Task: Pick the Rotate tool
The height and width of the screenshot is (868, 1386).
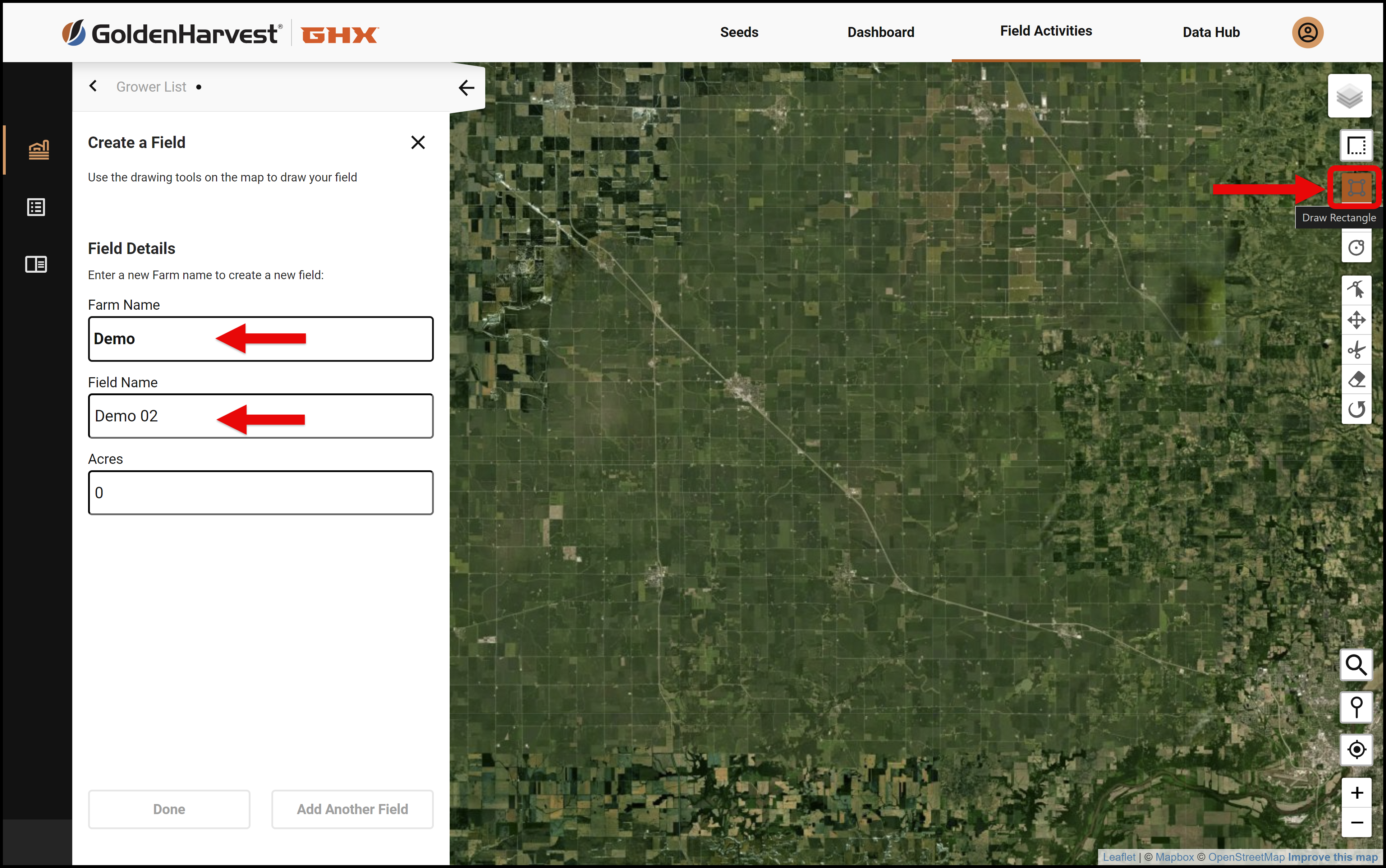Action: [1356, 409]
